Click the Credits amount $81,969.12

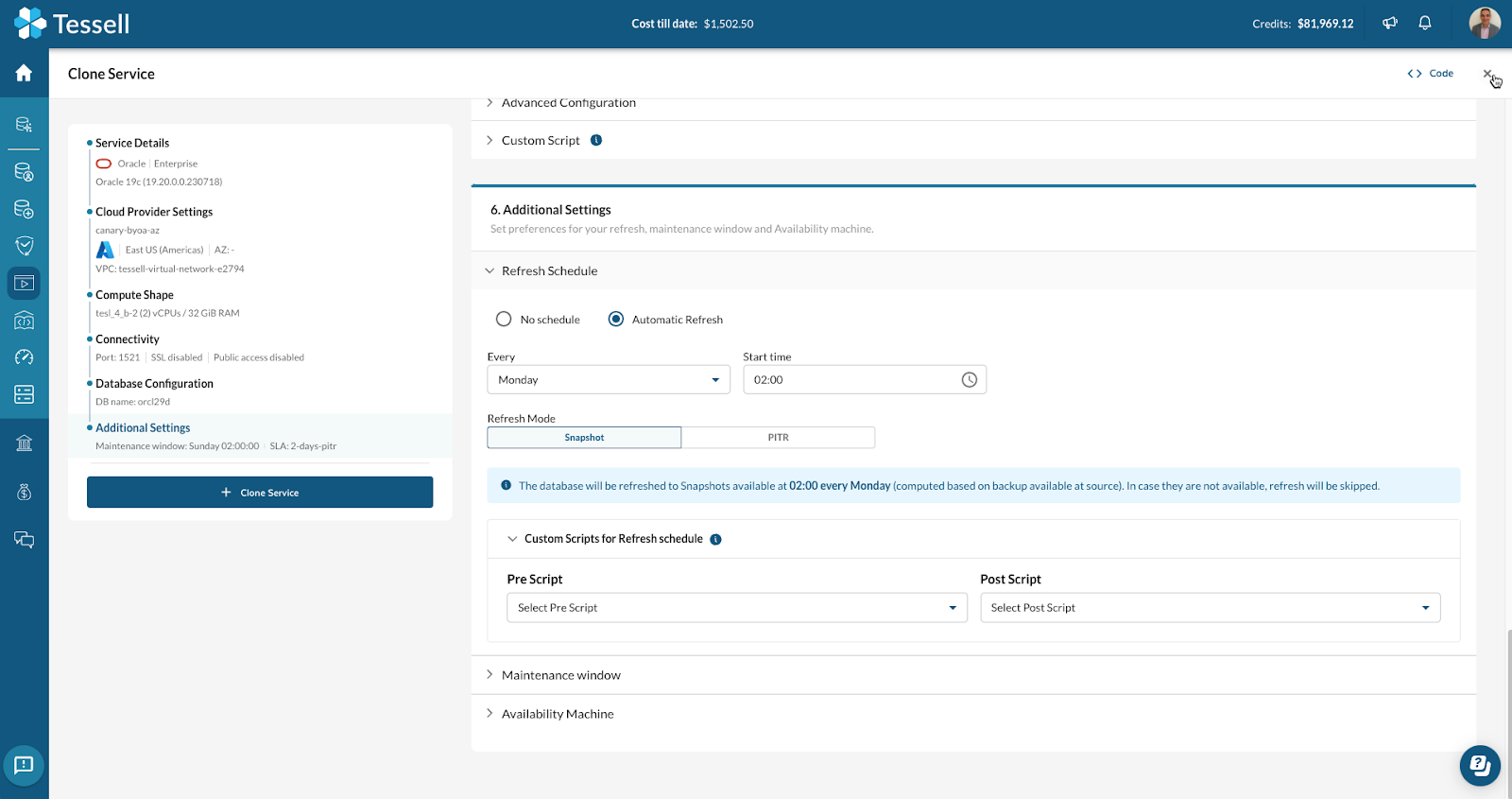pyautogui.click(x=1325, y=24)
